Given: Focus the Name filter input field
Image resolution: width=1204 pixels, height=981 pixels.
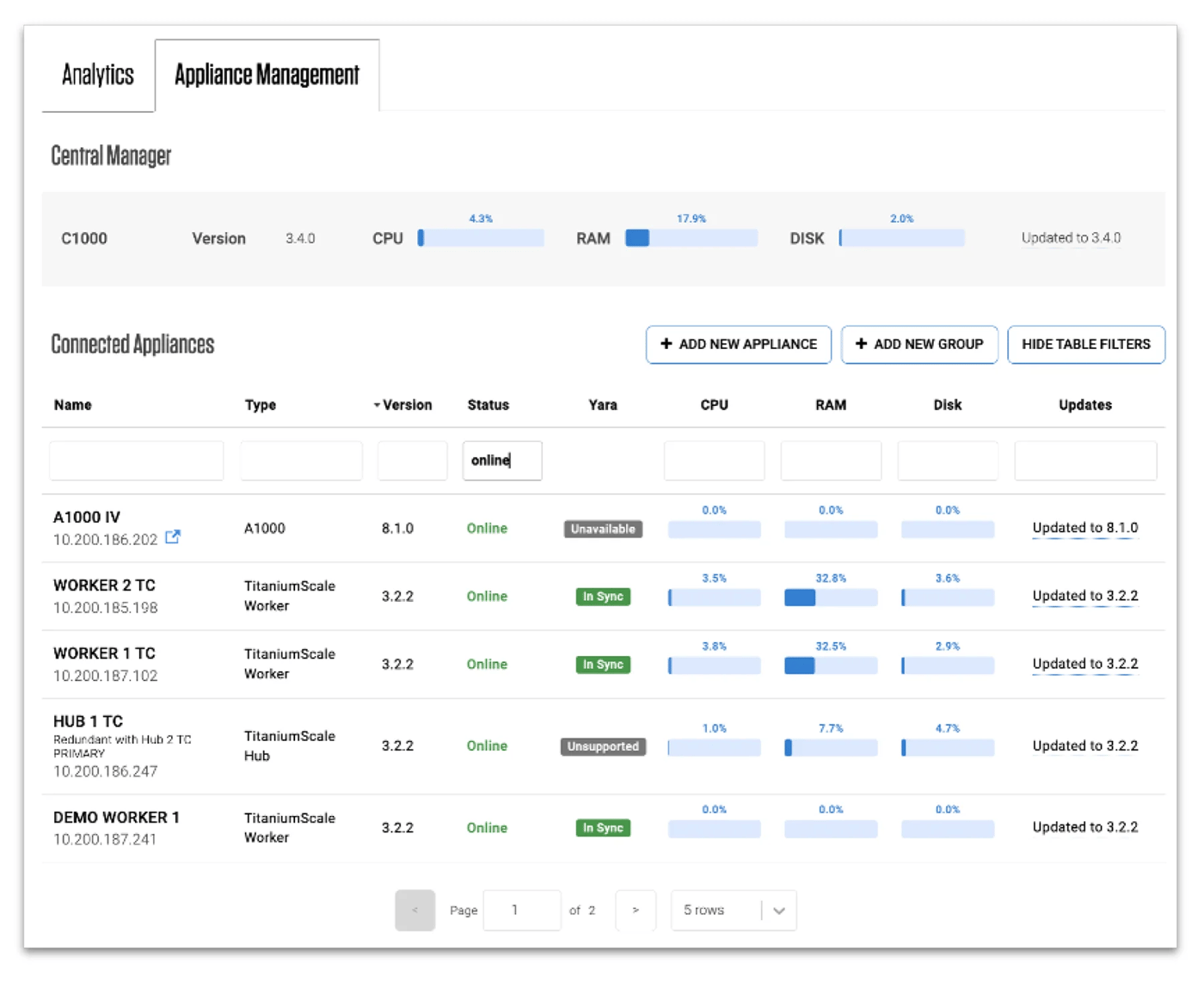Looking at the screenshot, I should pos(137,461).
